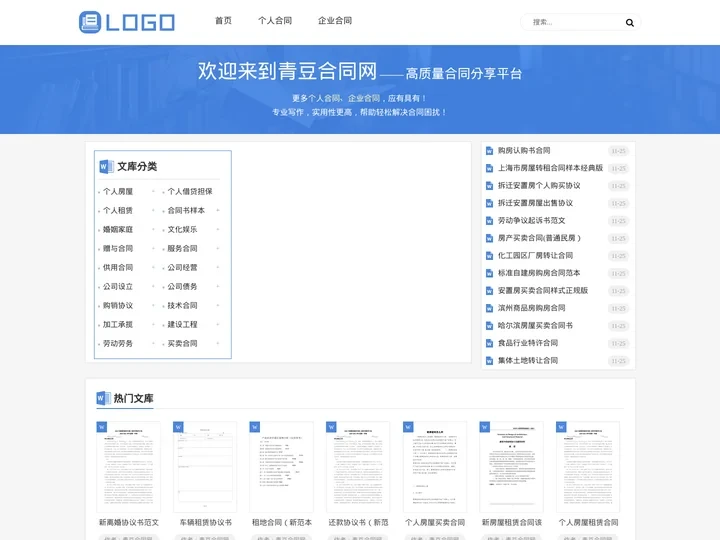Click doc icon next to 化工园区厂房转让合同

tap(489, 256)
